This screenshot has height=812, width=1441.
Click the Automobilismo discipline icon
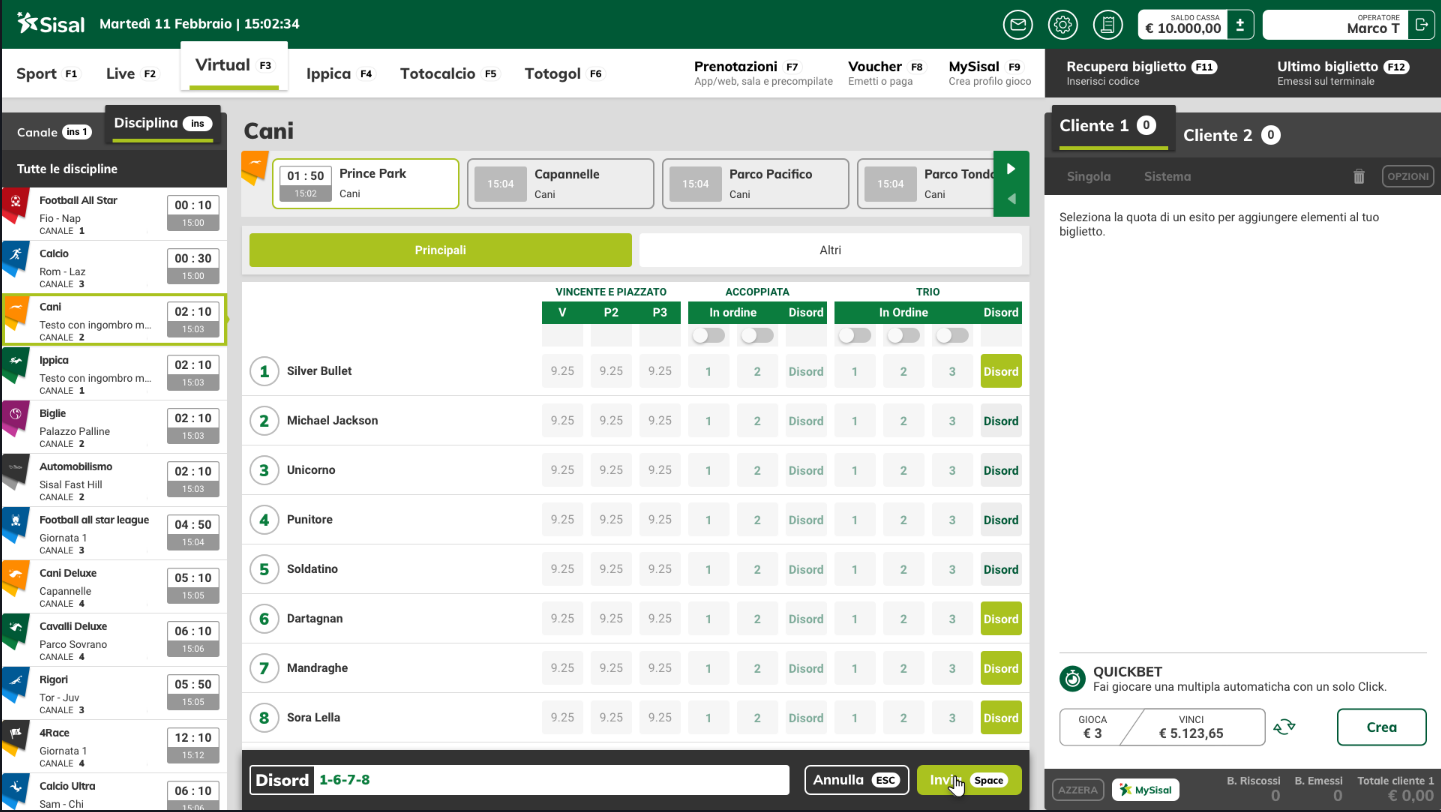point(16,471)
